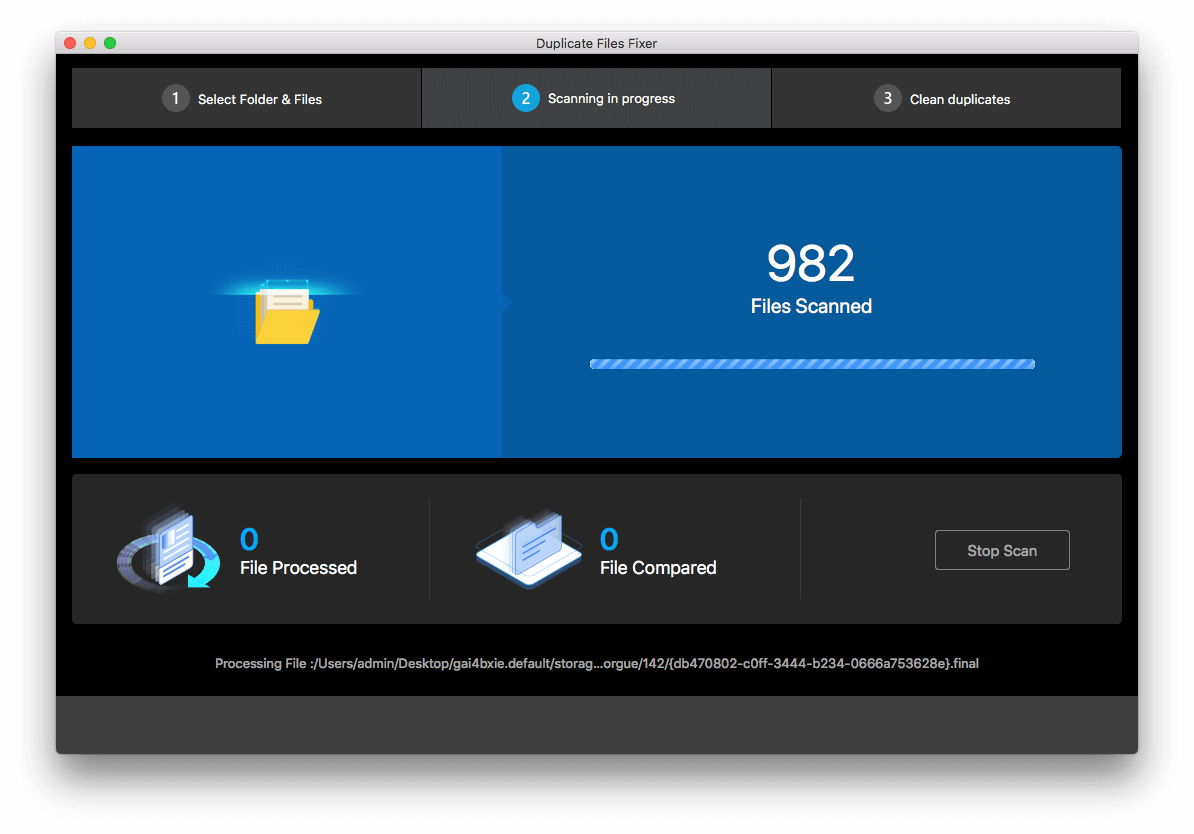
Task: Open the Clean duplicates step
Action: click(x=946, y=98)
